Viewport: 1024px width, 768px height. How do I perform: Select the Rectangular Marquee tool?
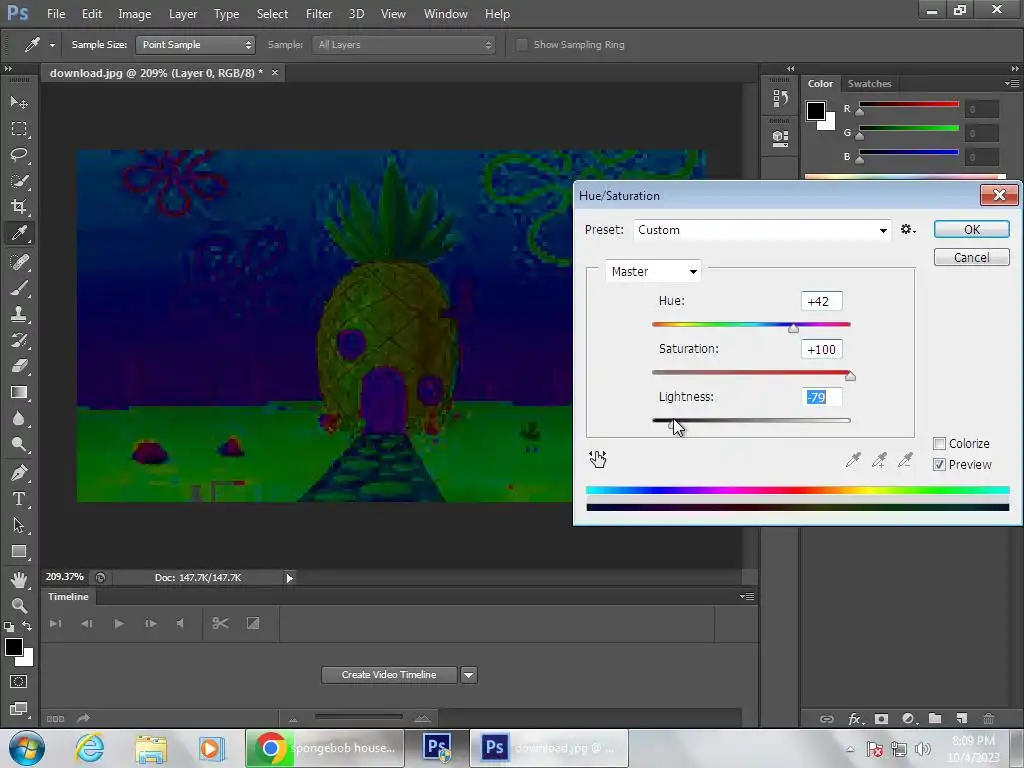click(x=19, y=129)
